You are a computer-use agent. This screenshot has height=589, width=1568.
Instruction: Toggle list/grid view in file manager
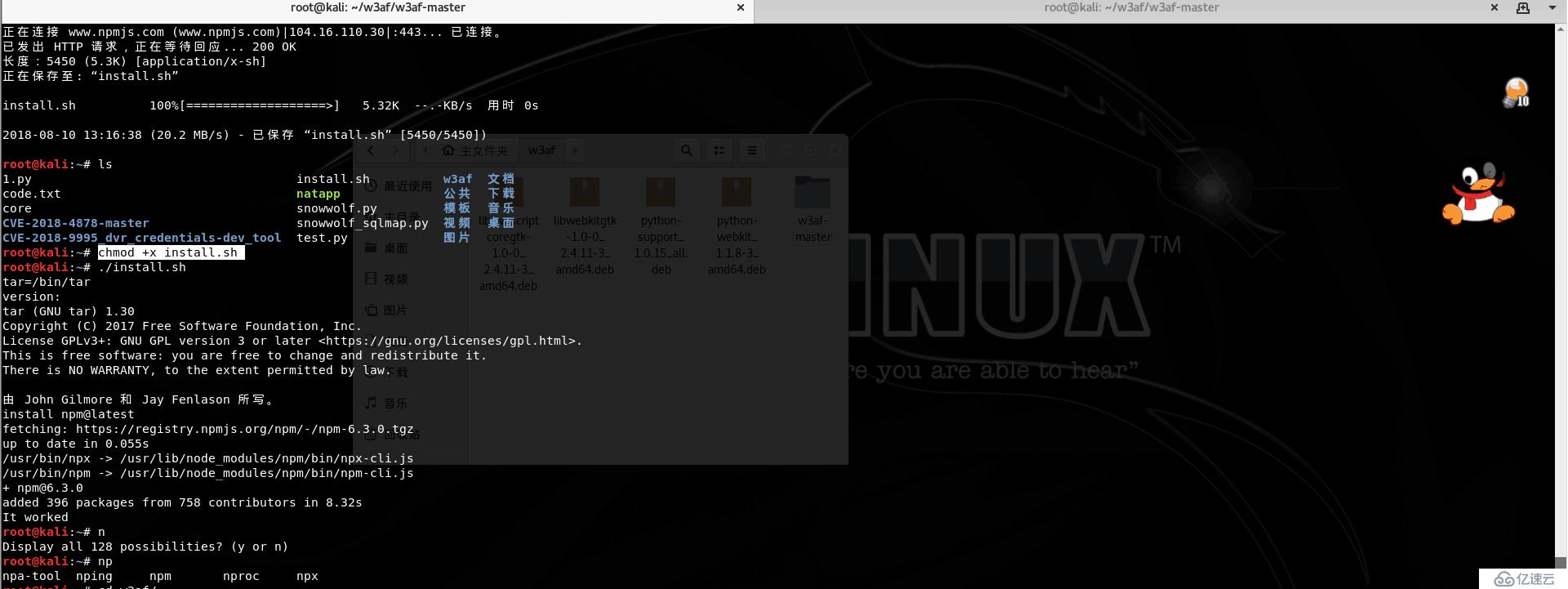(x=719, y=150)
